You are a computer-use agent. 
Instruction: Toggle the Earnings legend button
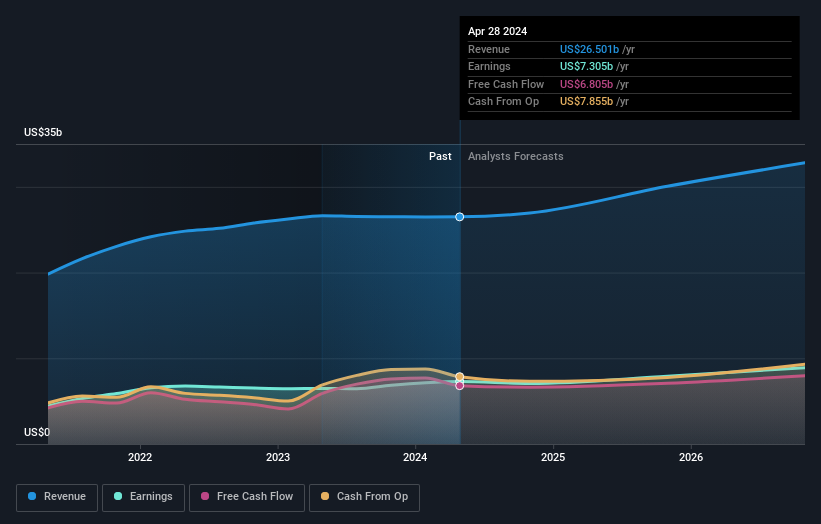click(143, 497)
